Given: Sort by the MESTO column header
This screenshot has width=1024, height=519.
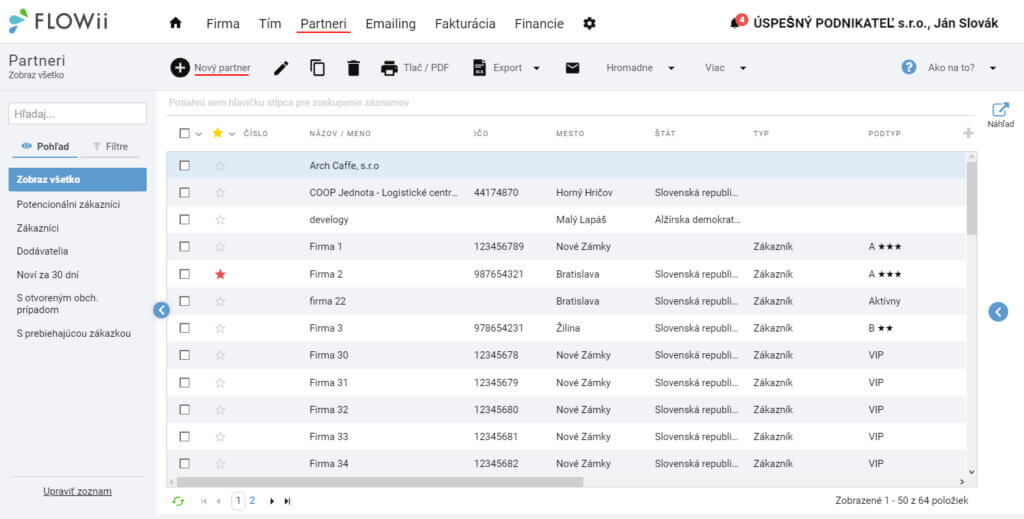Looking at the screenshot, I should click(x=570, y=134).
